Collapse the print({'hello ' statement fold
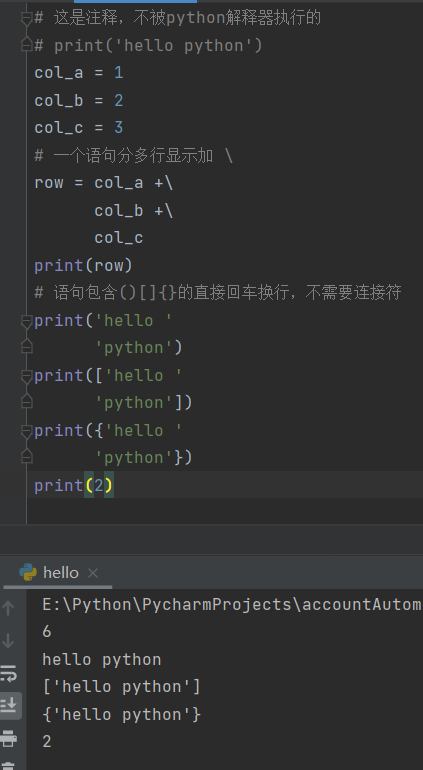 click(x=27, y=431)
